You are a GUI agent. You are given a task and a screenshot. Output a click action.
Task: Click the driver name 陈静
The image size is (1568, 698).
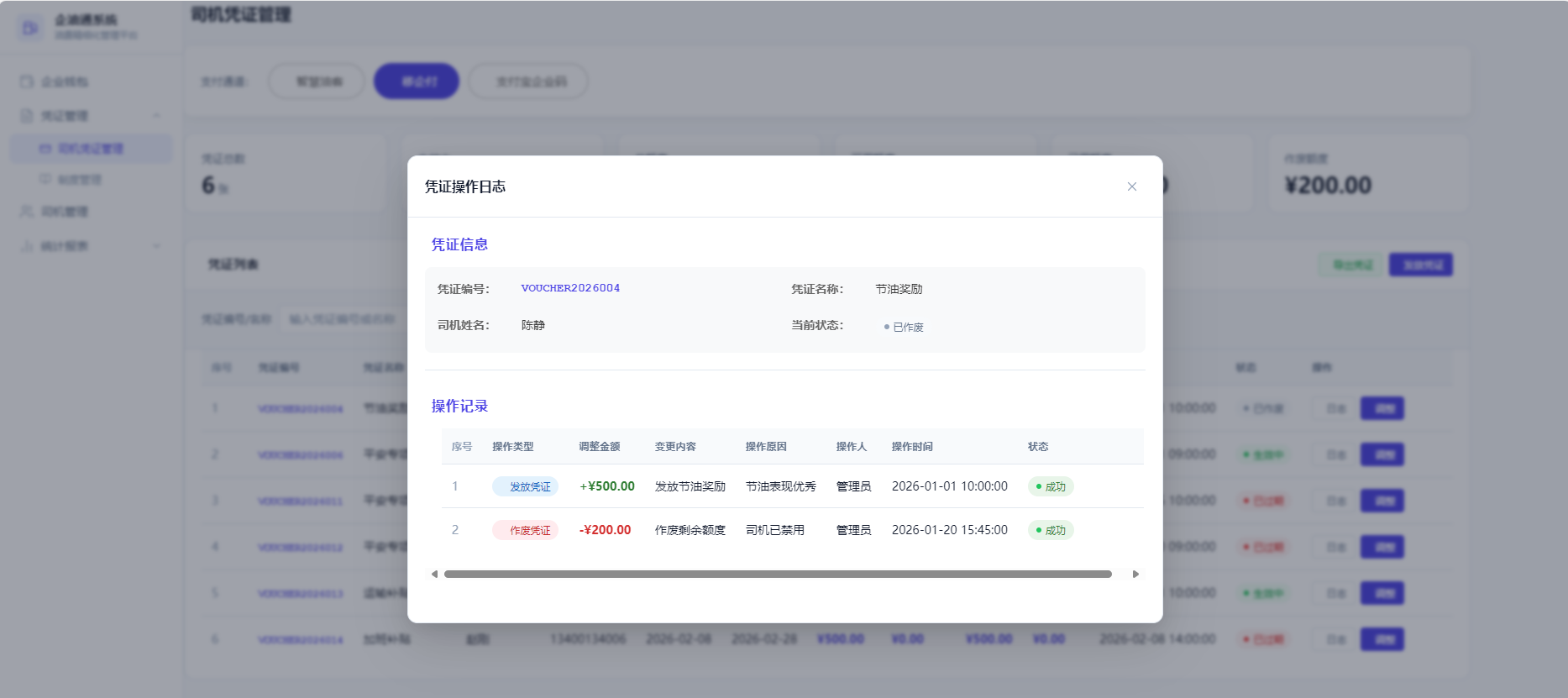(x=533, y=325)
